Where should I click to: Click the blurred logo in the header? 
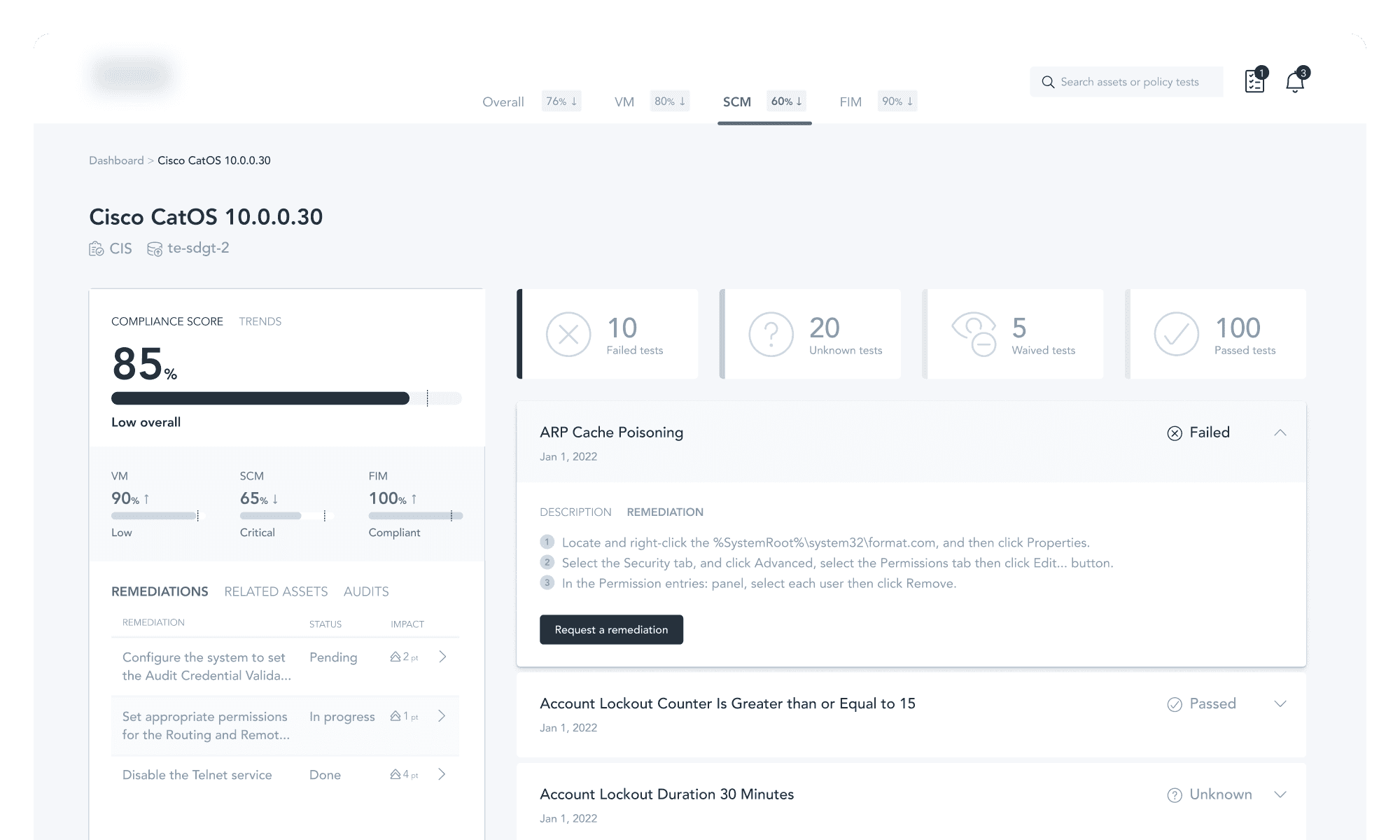pyautogui.click(x=132, y=74)
